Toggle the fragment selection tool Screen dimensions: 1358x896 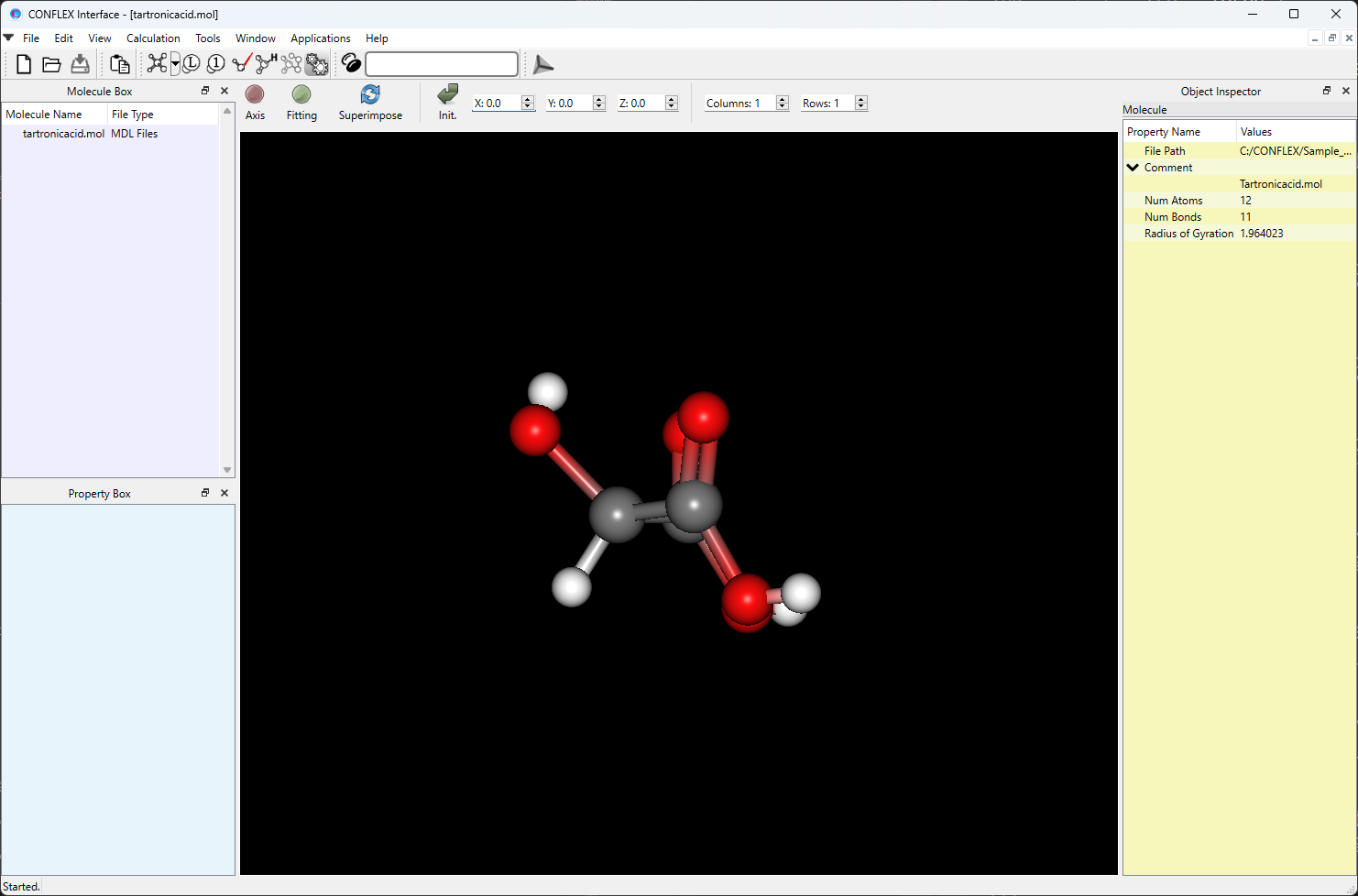[291, 63]
